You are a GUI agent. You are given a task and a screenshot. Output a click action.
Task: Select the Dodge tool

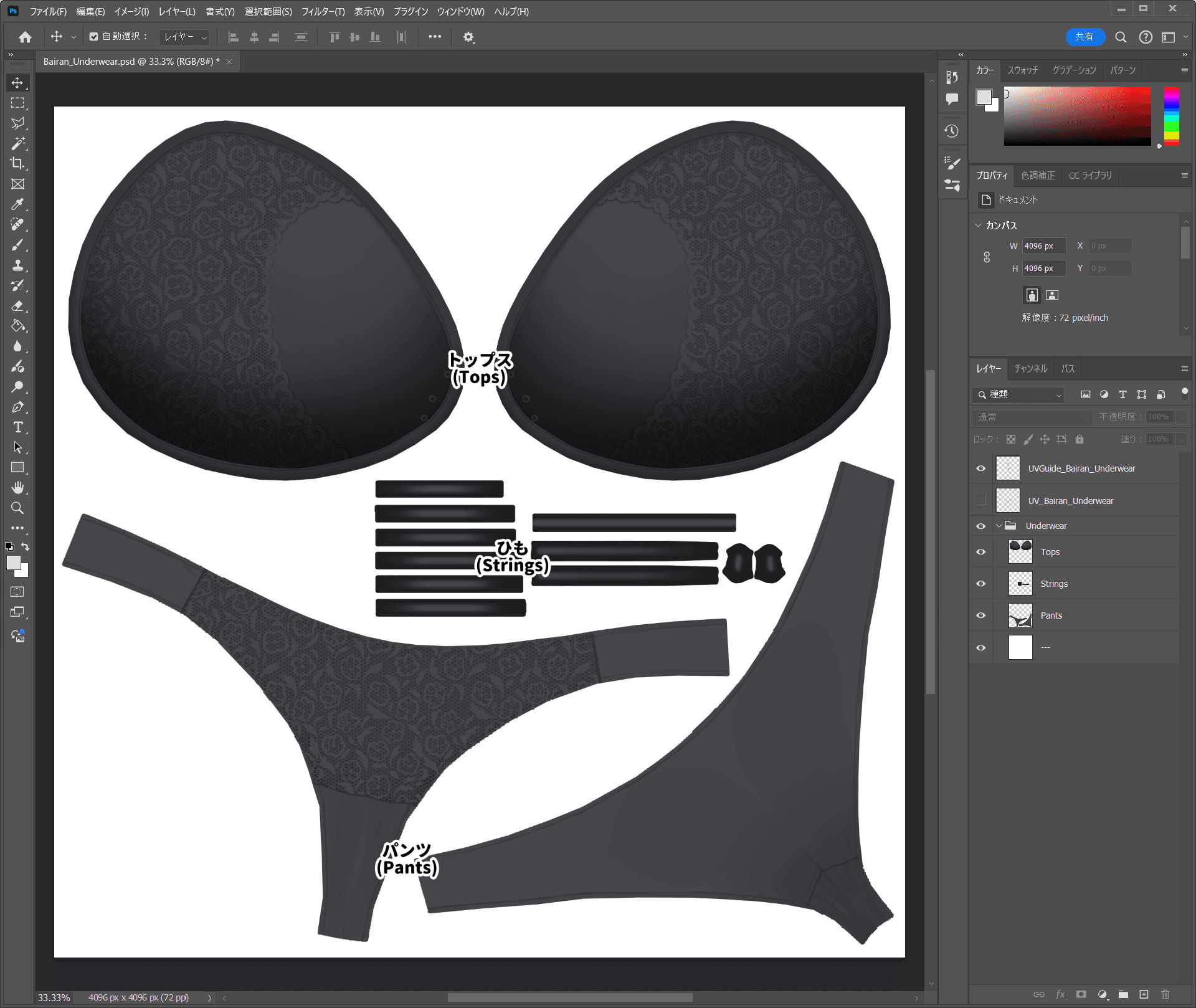coord(17,387)
